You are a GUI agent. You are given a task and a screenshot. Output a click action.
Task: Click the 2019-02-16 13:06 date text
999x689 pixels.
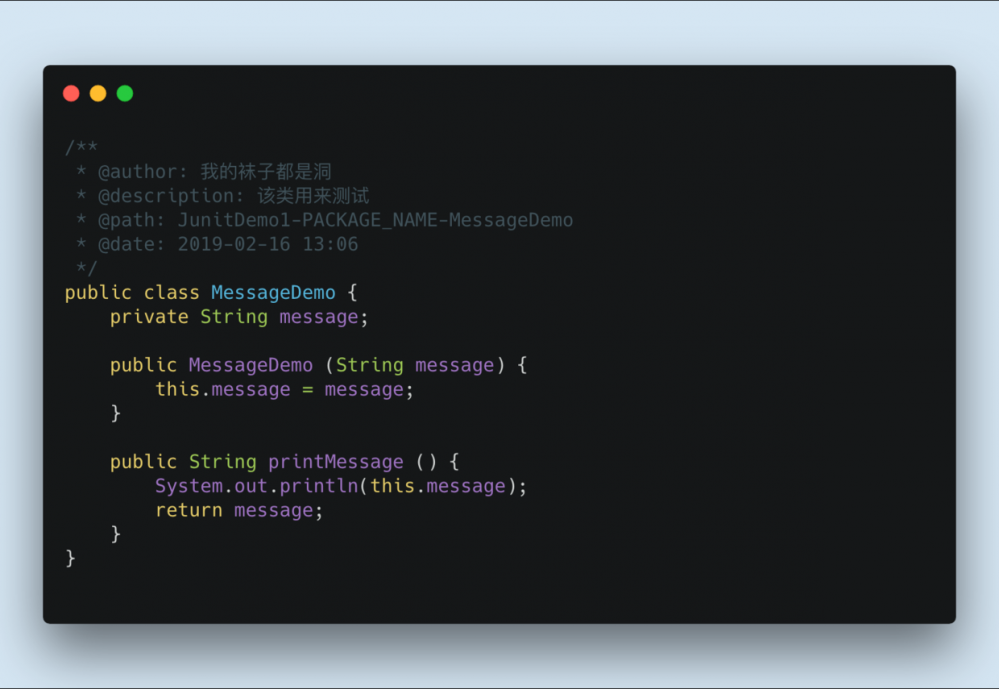[267, 244]
